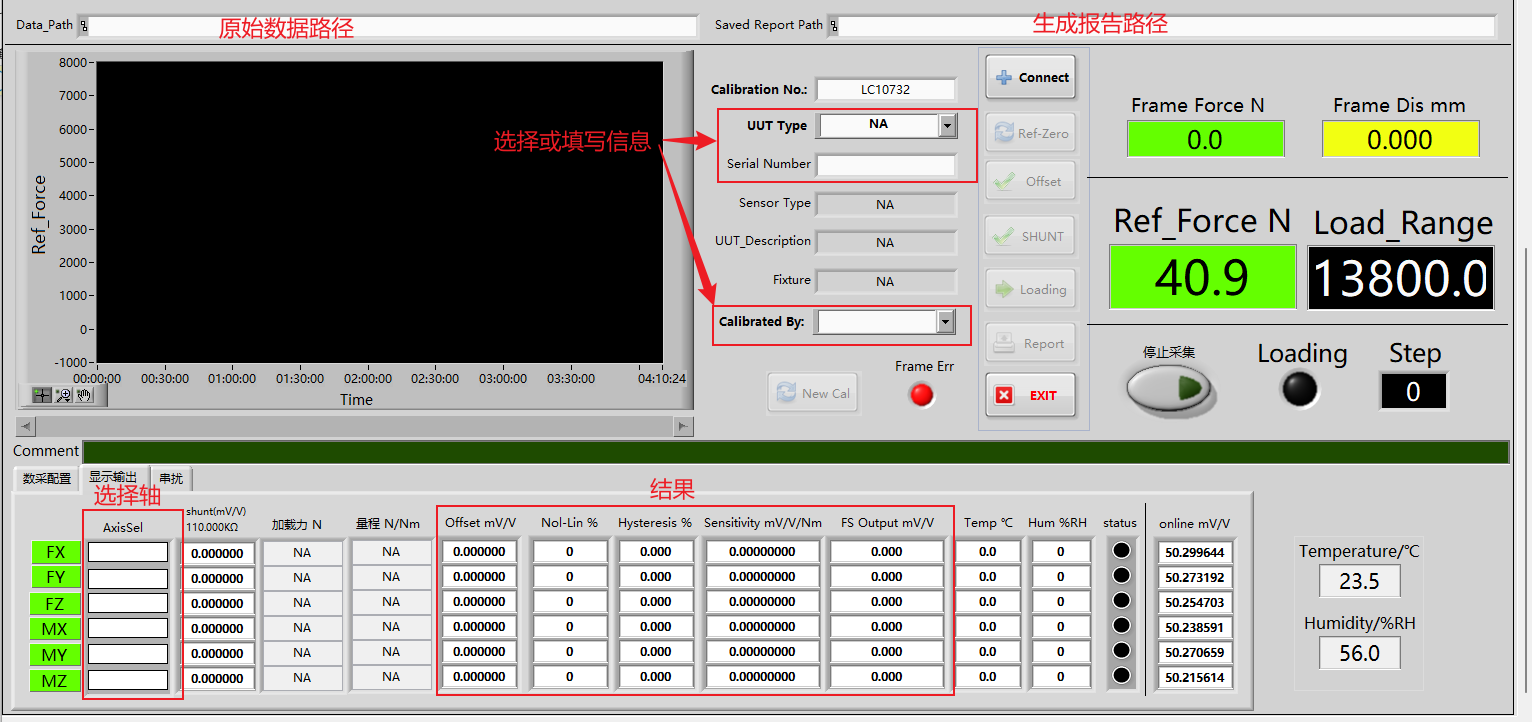Click the browse icon beside Saved Report Path
The image size is (1535, 724).
833,25
